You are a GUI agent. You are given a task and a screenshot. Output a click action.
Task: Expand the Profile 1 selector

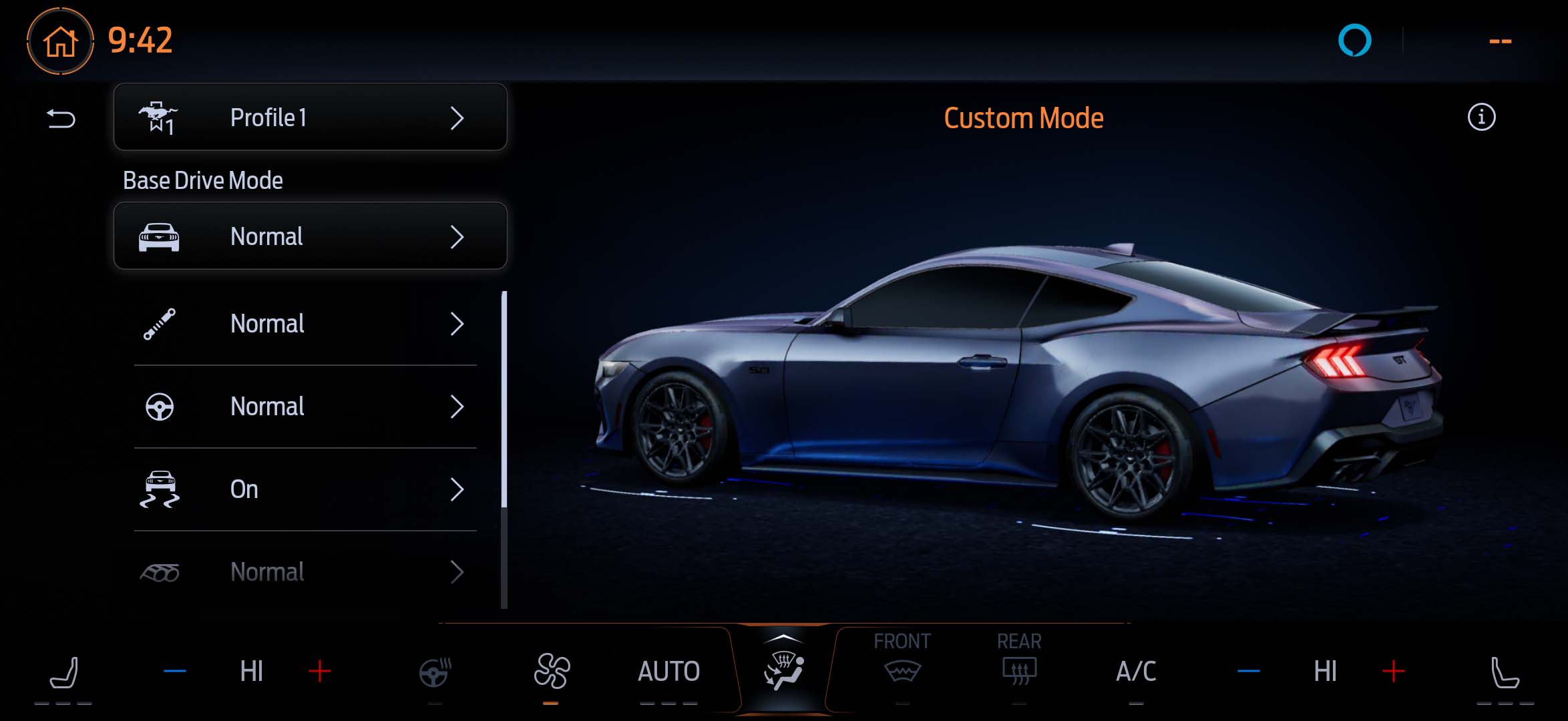click(311, 117)
